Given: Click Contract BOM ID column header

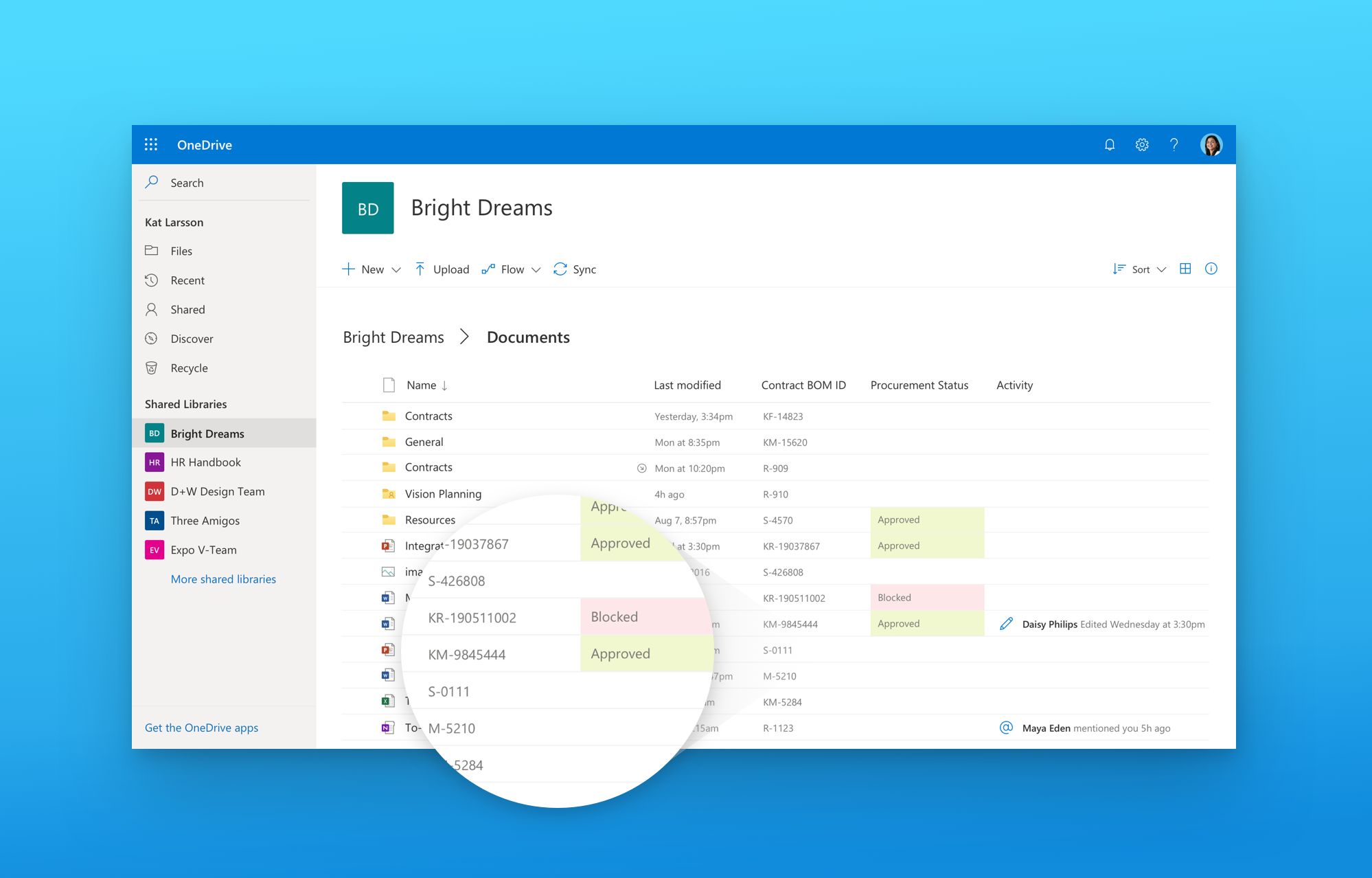Looking at the screenshot, I should [x=803, y=385].
